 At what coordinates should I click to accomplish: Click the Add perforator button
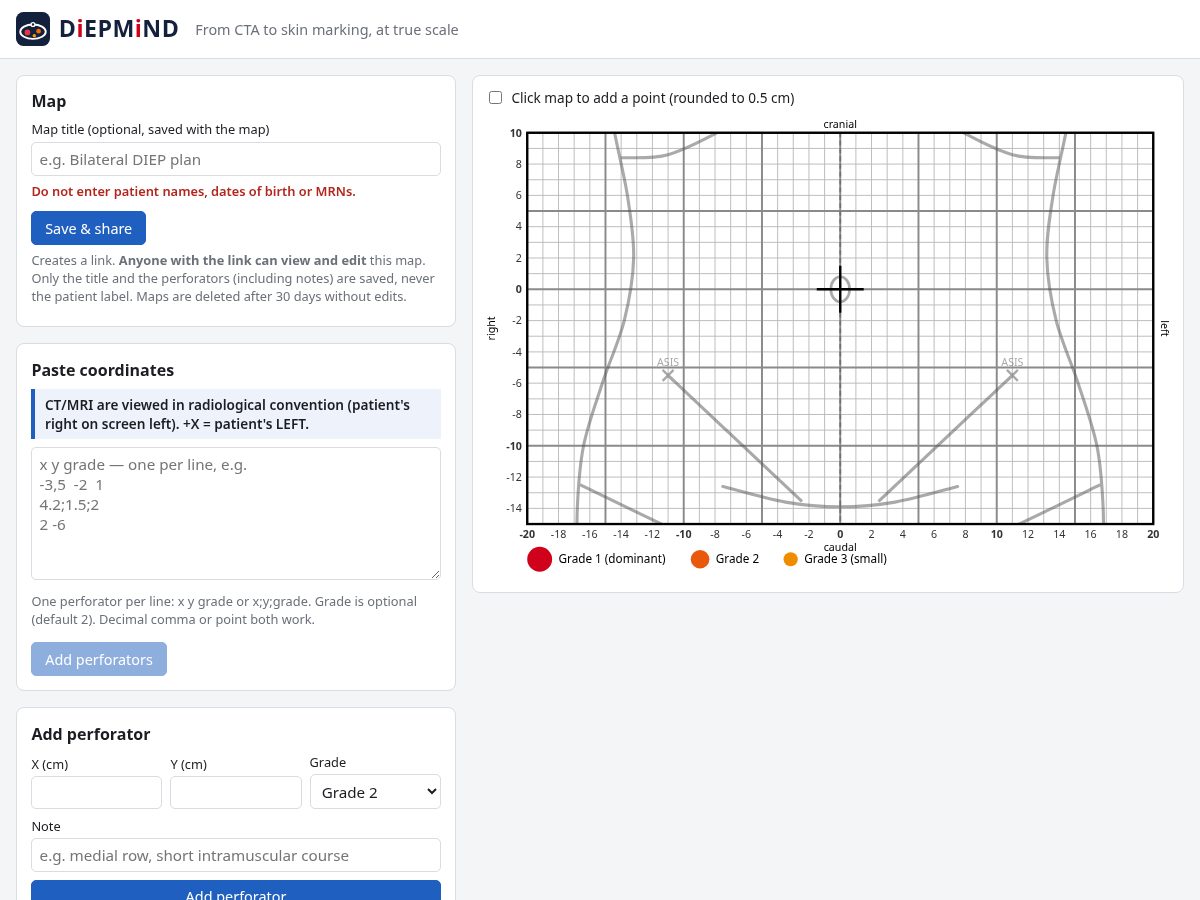tap(236, 890)
